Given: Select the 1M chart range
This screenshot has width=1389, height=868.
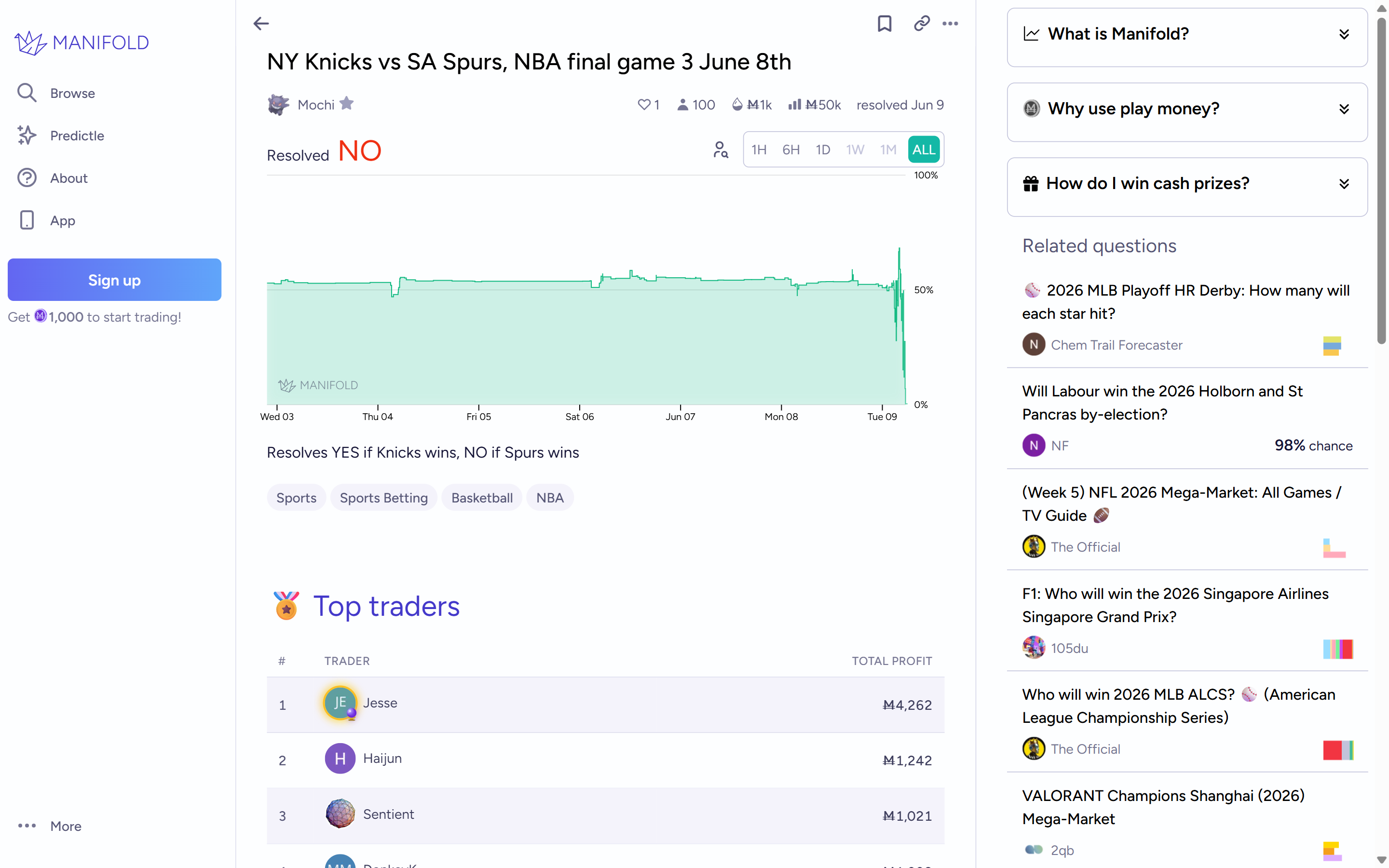Looking at the screenshot, I should [888, 150].
